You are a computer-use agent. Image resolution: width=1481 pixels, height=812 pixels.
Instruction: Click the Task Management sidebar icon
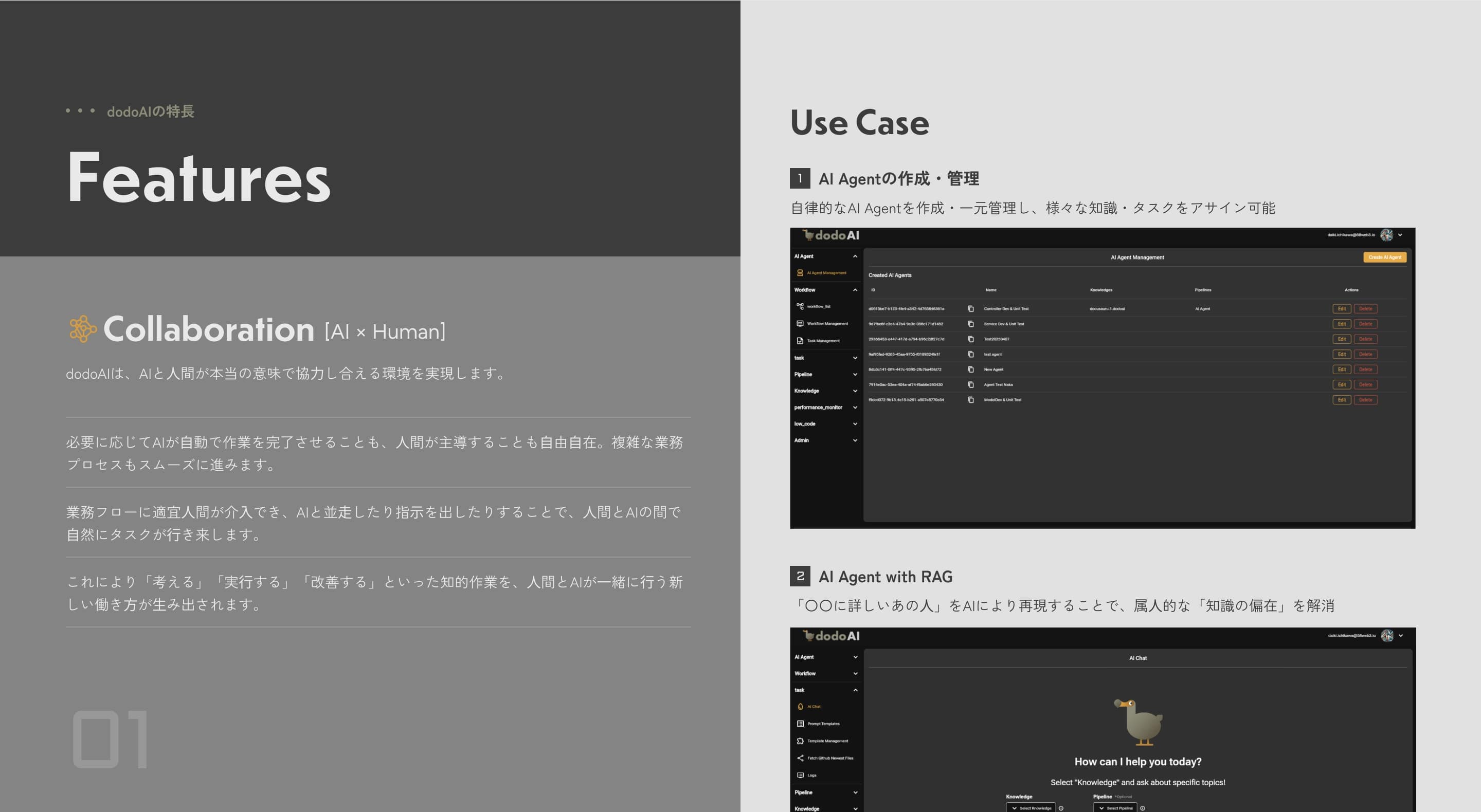click(800, 341)
